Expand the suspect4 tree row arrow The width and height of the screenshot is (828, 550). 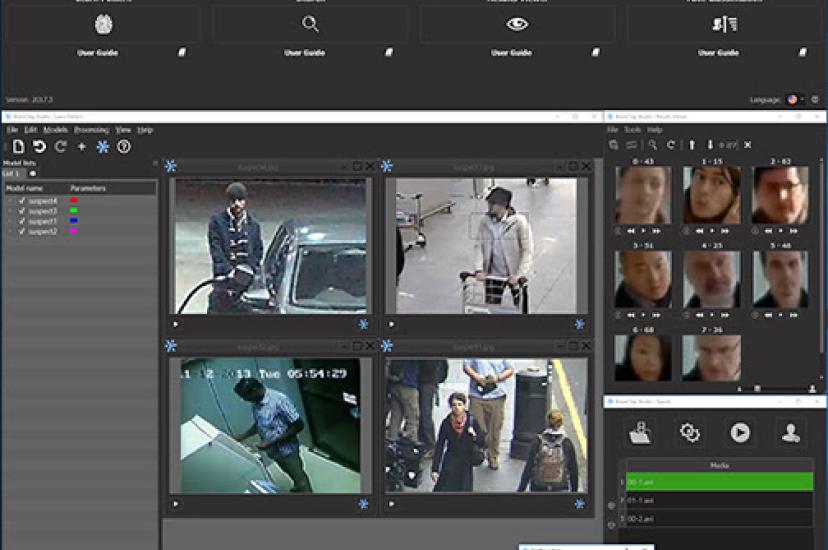click(10, 201)
